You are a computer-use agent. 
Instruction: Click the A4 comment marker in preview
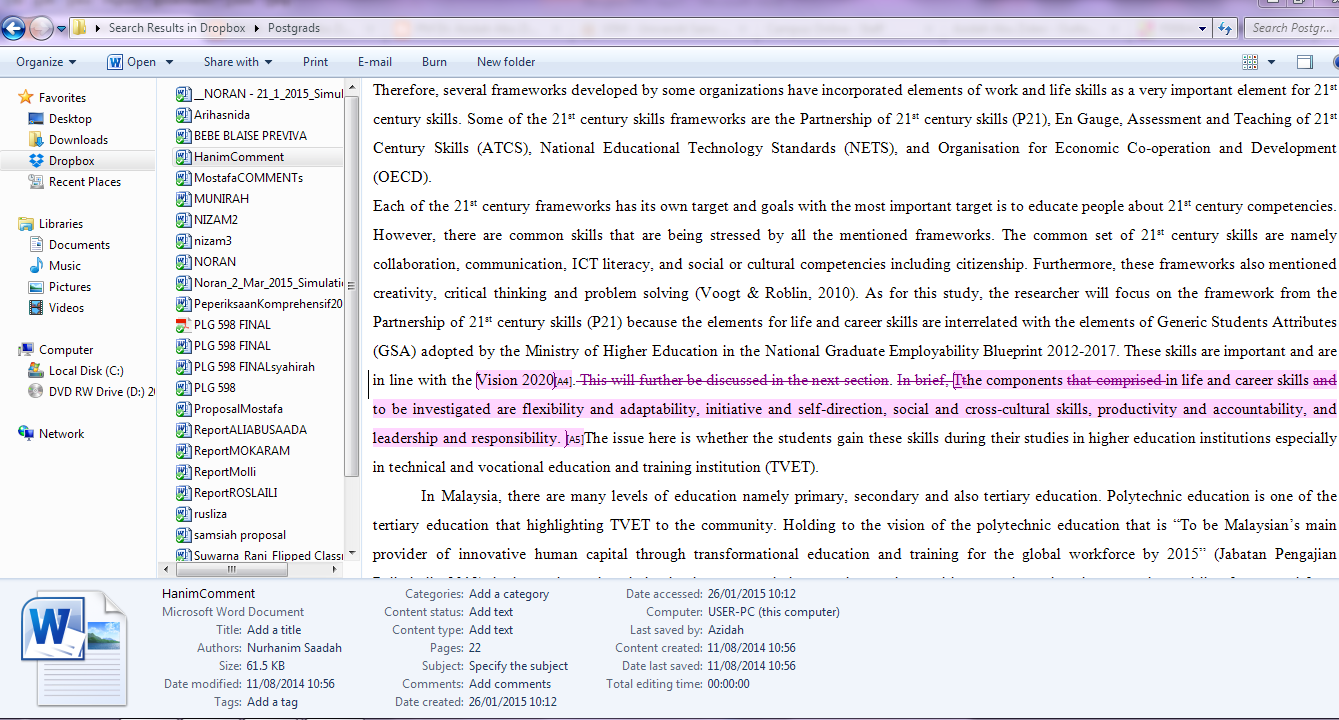click(x=563, y=382)
